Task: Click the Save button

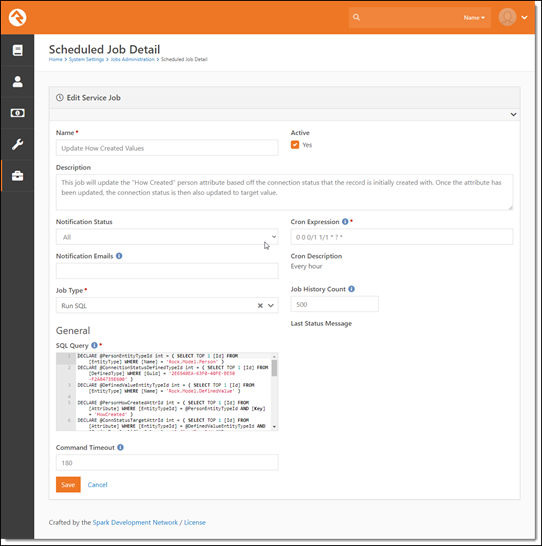Action: 68,484
